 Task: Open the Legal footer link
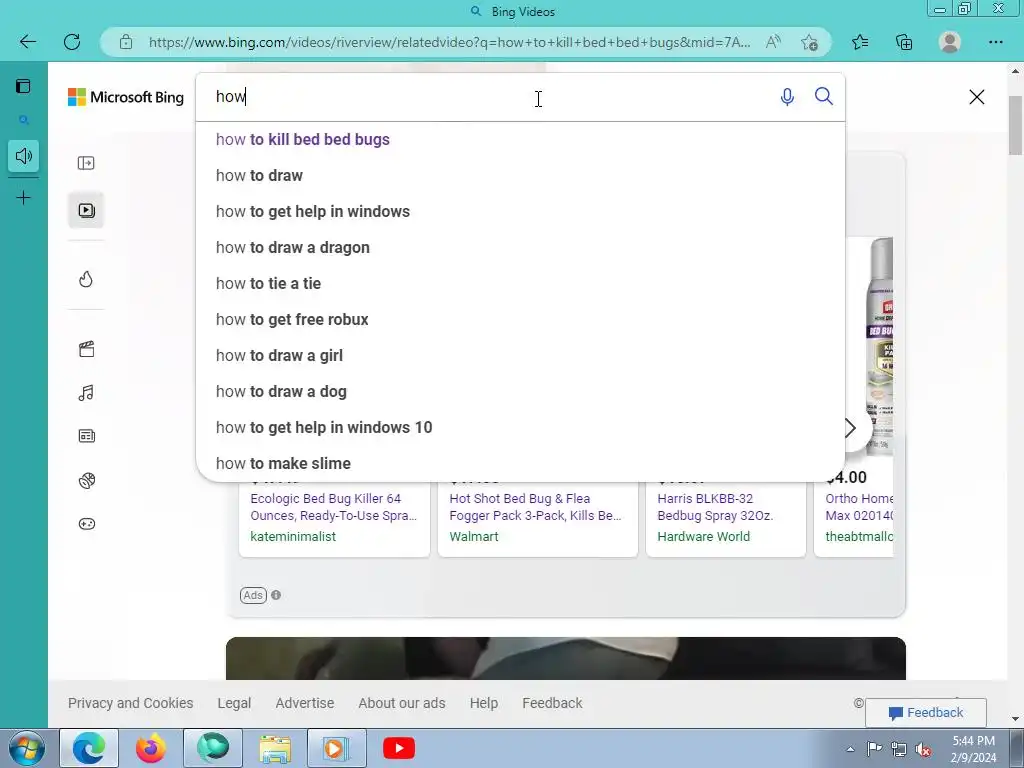pyautogui.click(x=234, y=703)
